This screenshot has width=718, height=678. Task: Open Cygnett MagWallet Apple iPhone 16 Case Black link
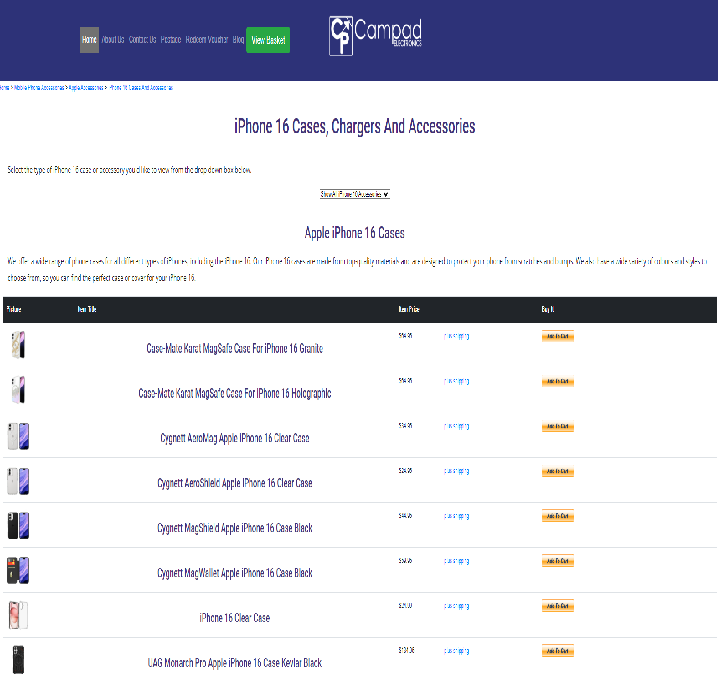[234, 573]
